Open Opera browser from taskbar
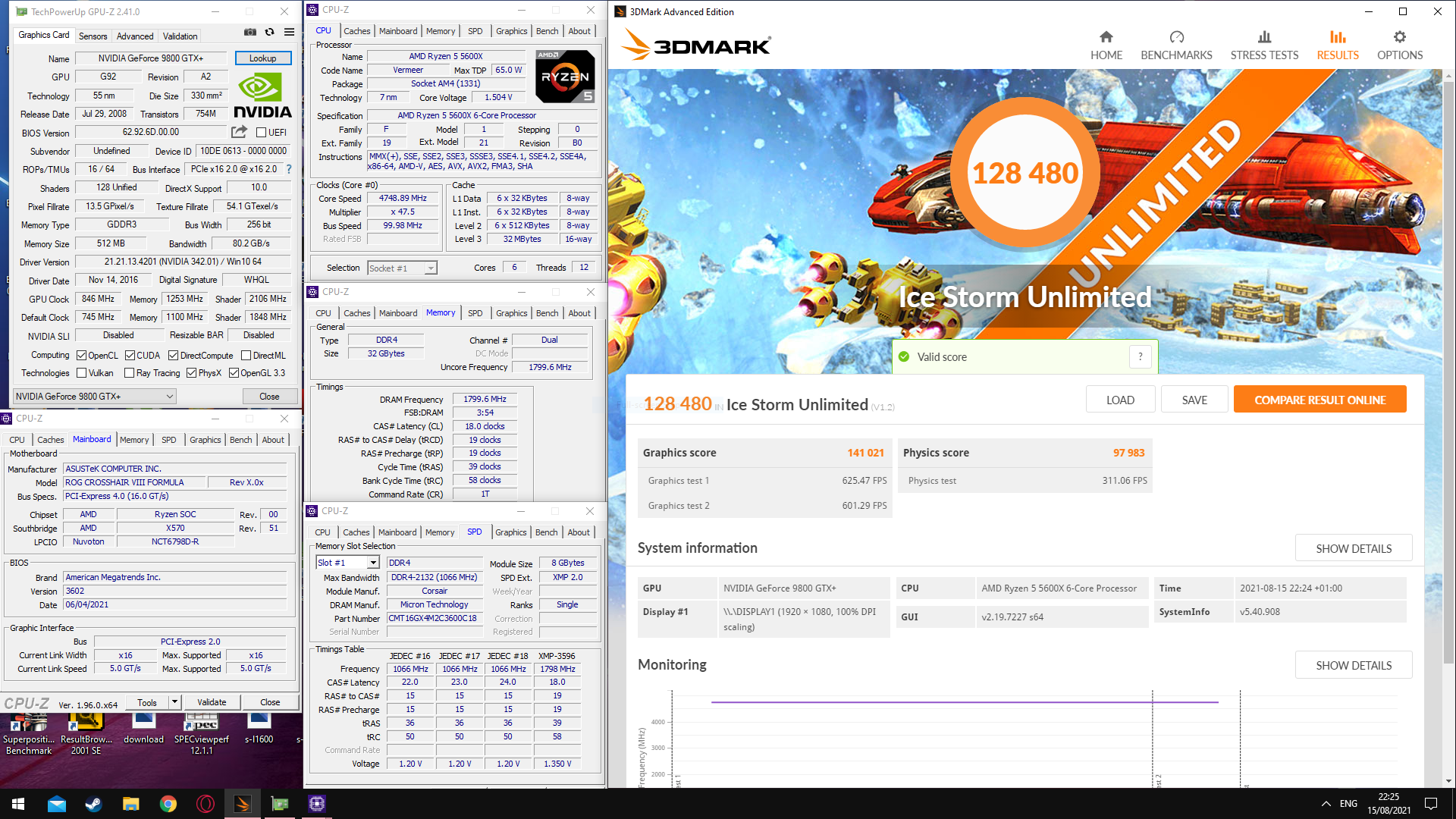The image size is (1456, 819). point(205,804)
